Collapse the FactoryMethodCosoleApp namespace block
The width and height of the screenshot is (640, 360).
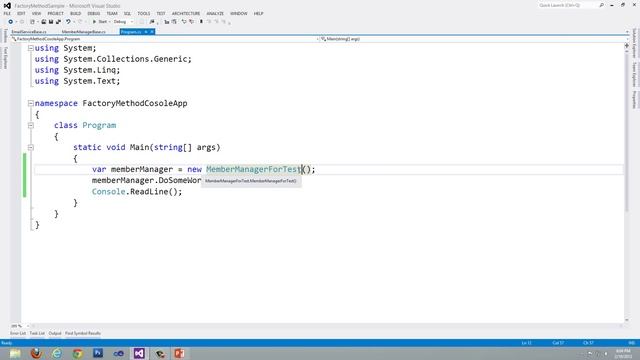click(31, 103)
